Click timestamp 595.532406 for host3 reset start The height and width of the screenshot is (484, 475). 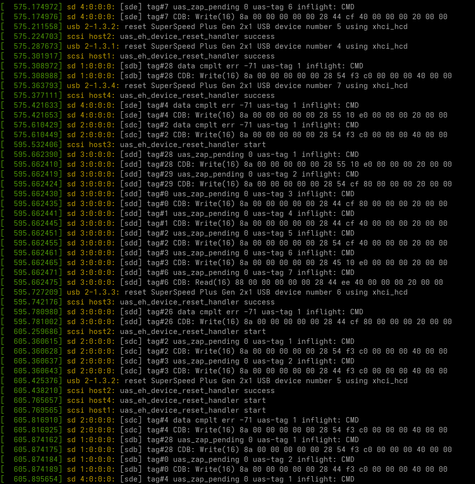(38, 144)
